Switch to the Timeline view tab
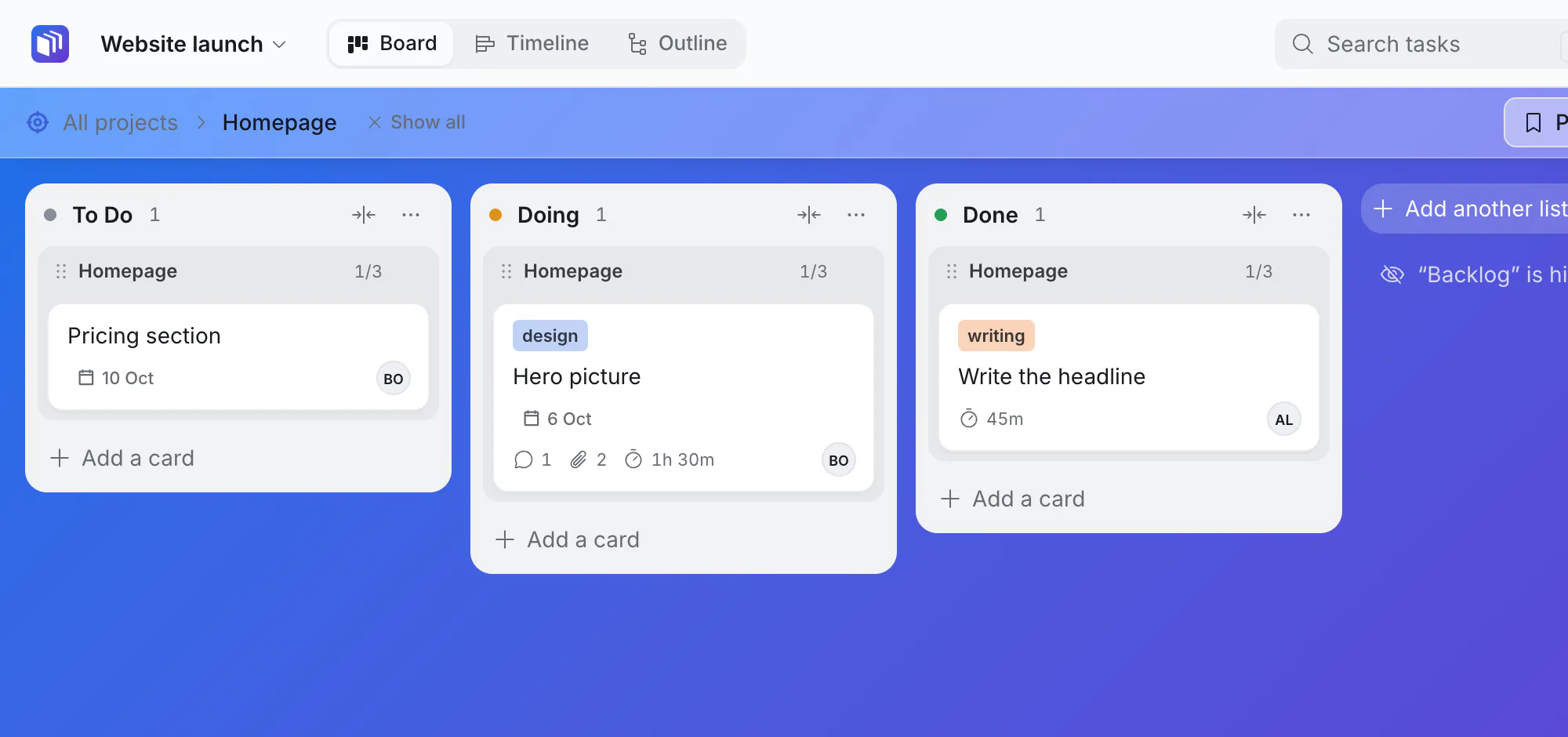This screenshot has width=1568, height=737. tap(532, 44)
